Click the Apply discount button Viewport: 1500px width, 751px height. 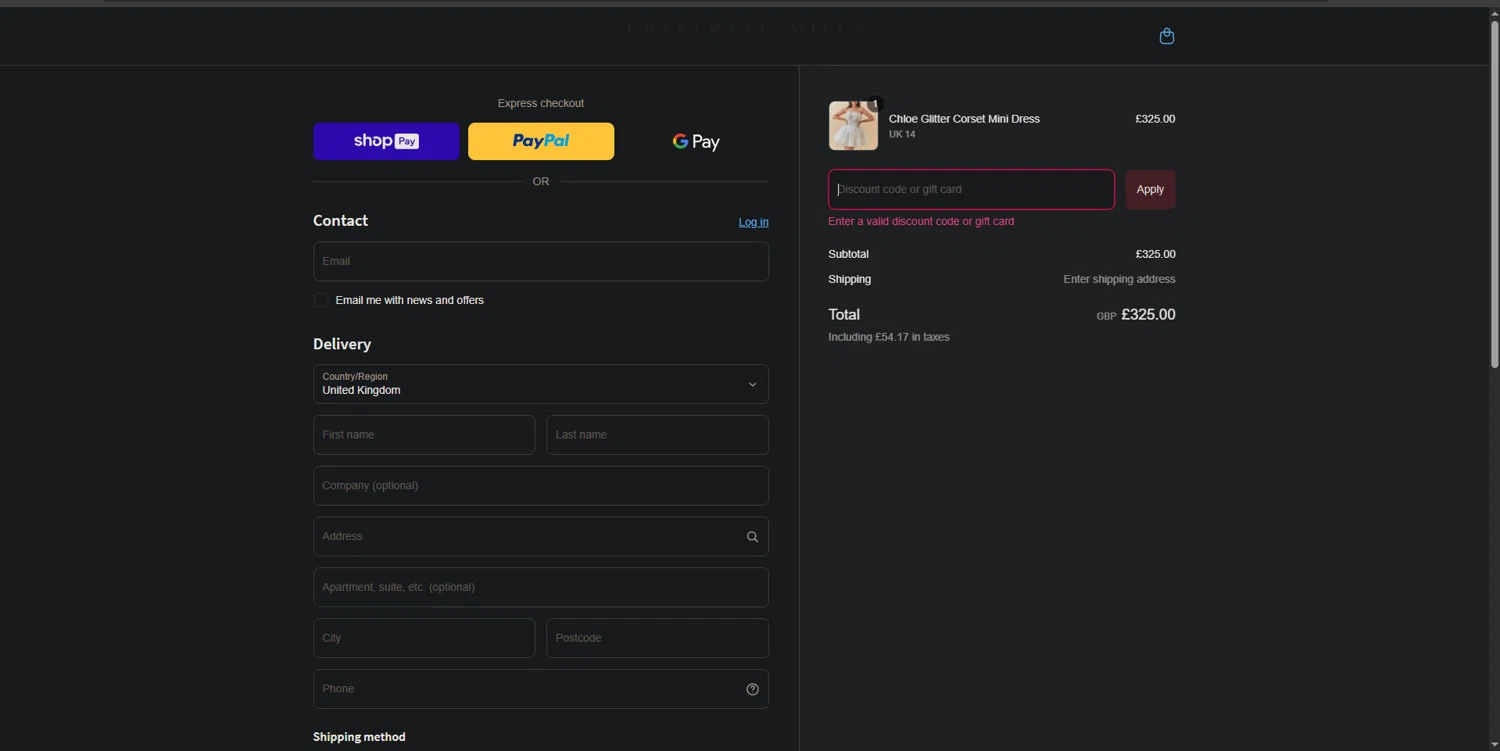[x=1150, y=189]
